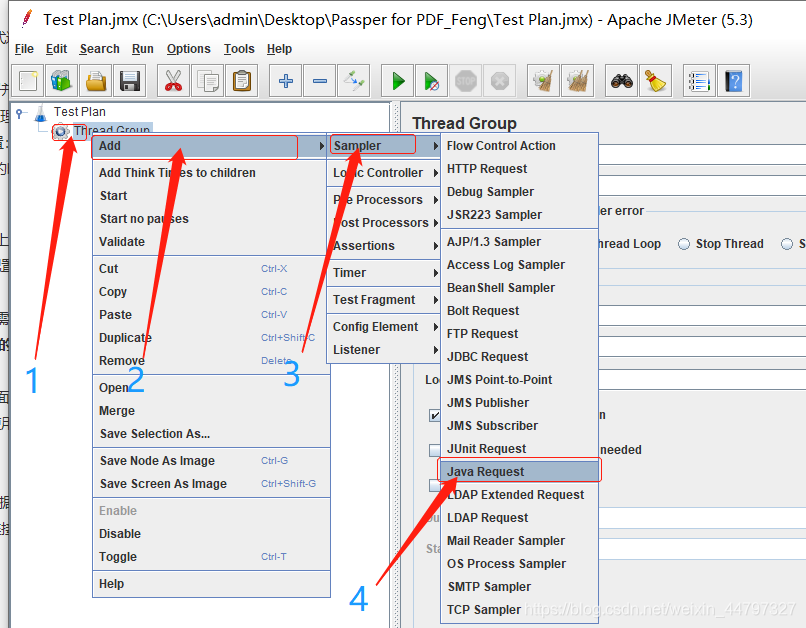This screenshot has width=806, height=628.
Task: Click the New test plan toolbar icon
Action: [x=28, y=81]
